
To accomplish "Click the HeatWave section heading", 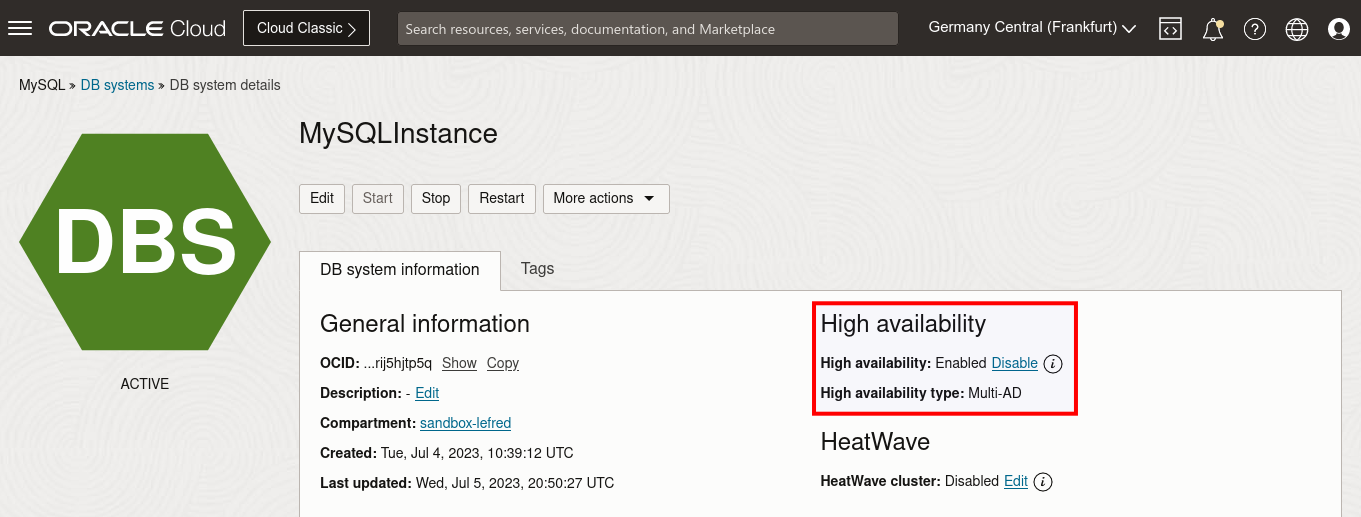I will 875,441.
